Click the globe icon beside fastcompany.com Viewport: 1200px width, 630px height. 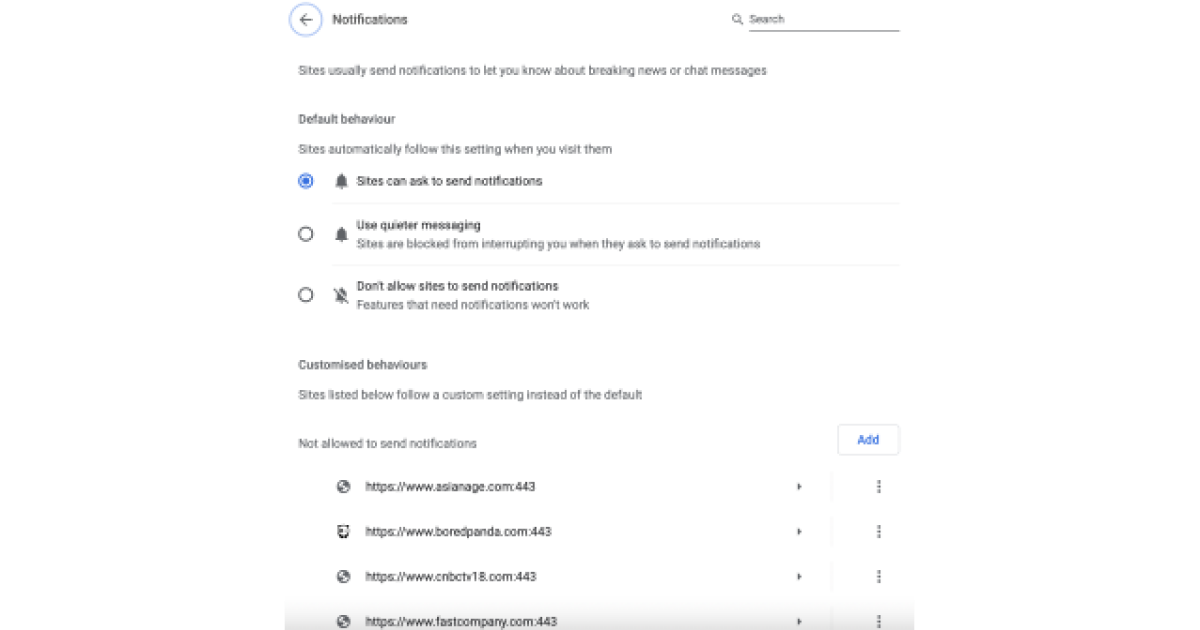click(x=343, y=621)
